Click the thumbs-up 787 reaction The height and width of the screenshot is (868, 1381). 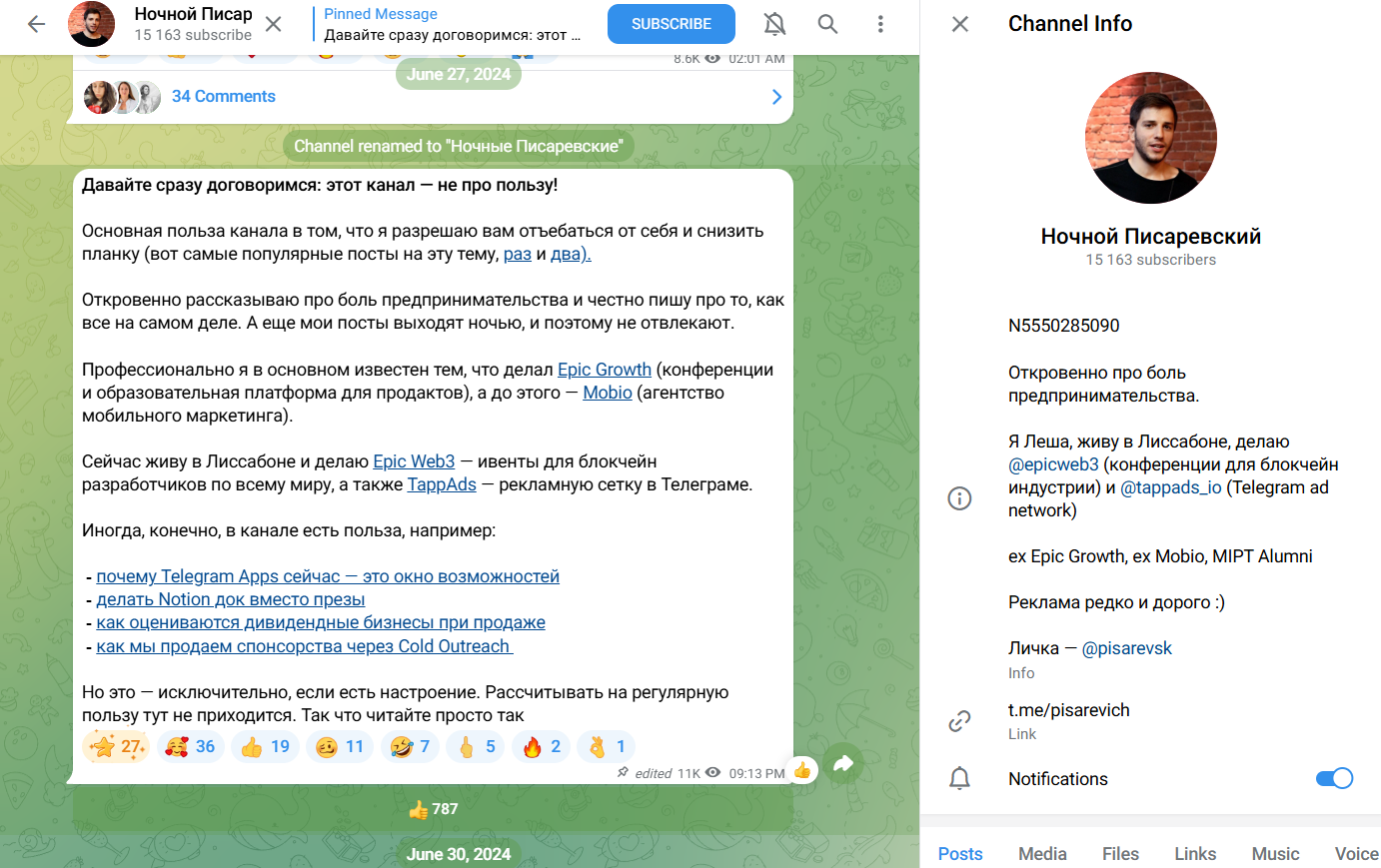[x=434, y=810]
